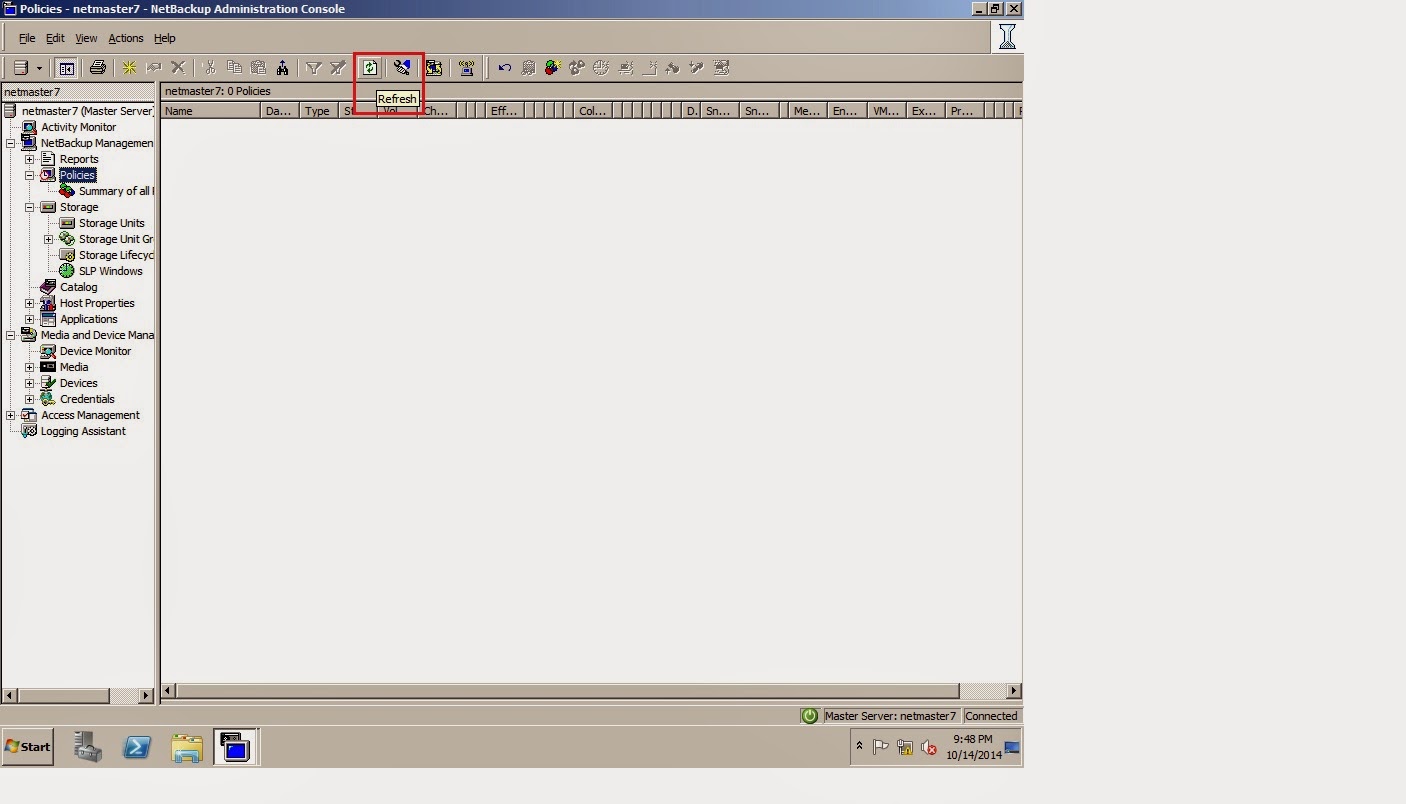Click the VM... column header
This screenshot has height=804, width=1406.
click(886, 111)
